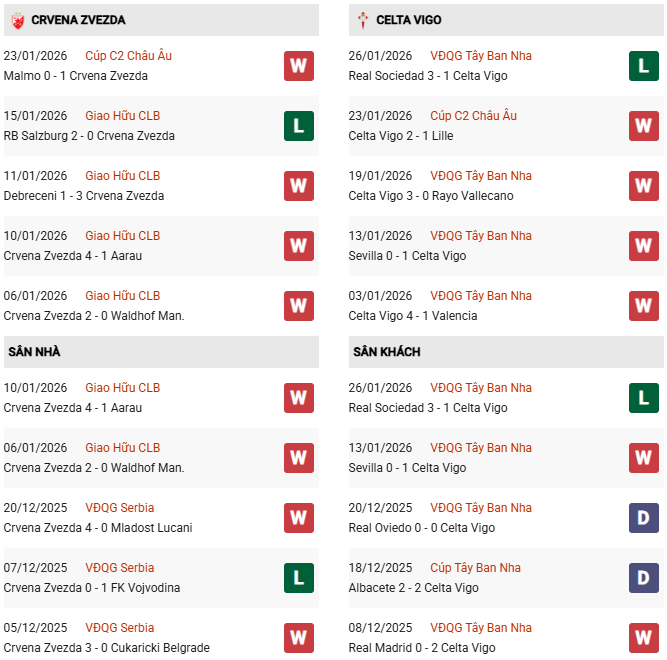Click W badge for Celta Vigo 4-1 Valencia
The height and width of the screenshot is (660, 667).
point(643,306)
